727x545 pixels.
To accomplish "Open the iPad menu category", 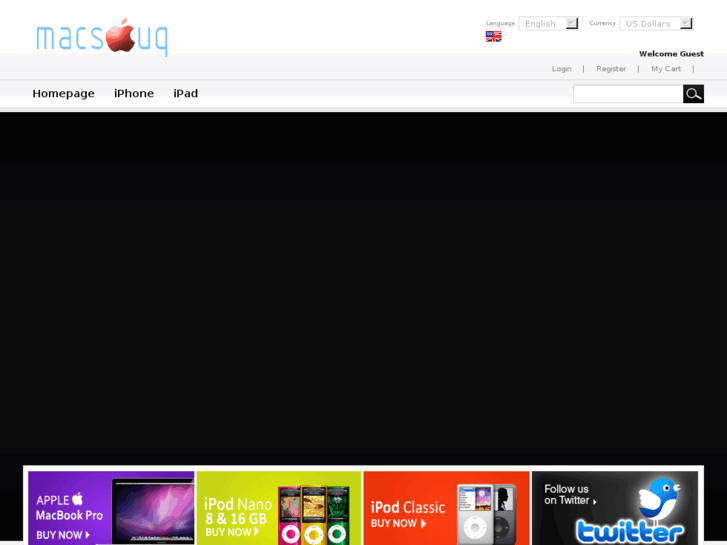I will pyautogui.click(x=185, y=94).
